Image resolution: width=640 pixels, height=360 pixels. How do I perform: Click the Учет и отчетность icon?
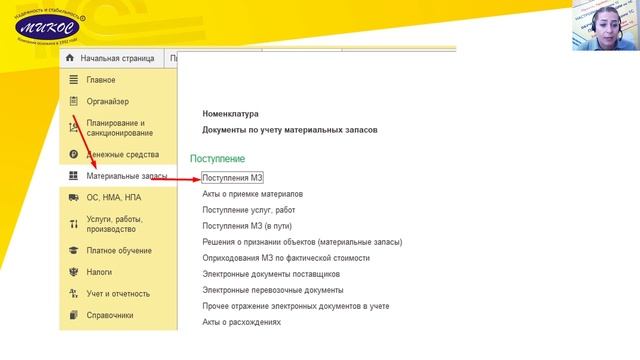tap(73, 293)
